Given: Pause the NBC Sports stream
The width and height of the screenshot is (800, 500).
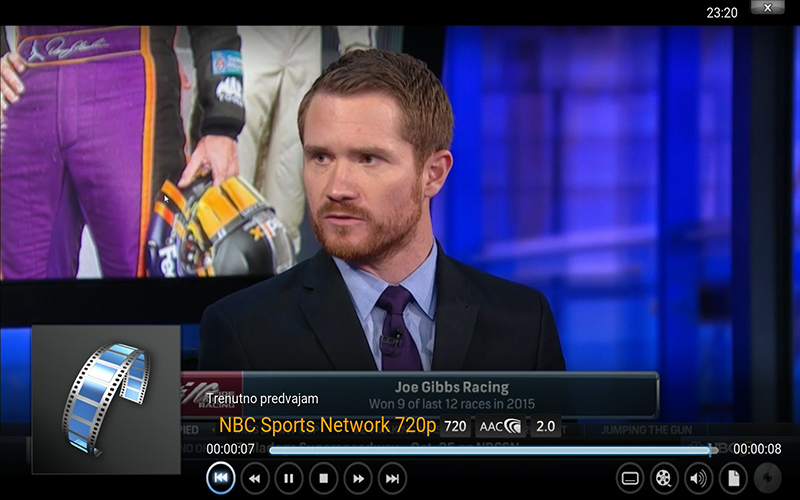Looking at the screenshot, I should point(290,478).
